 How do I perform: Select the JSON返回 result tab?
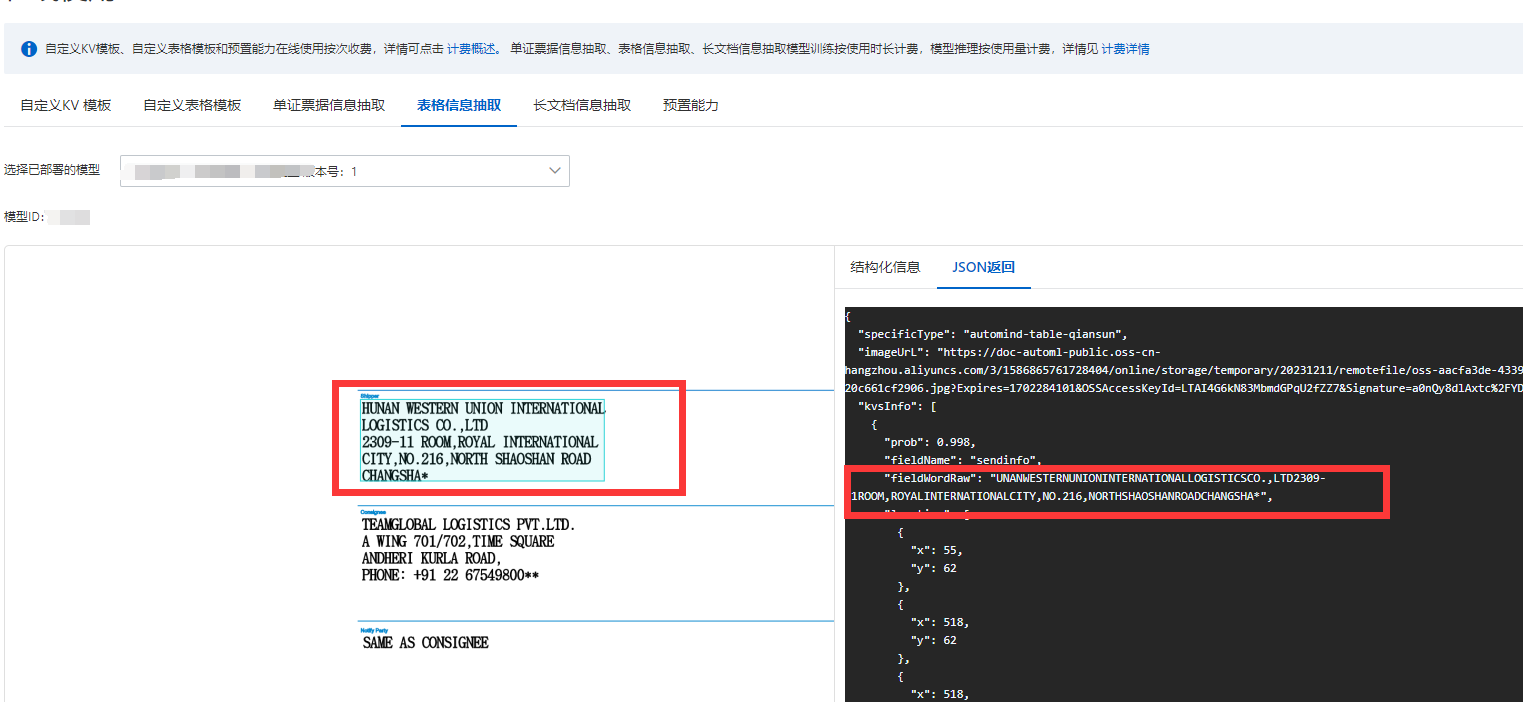tap(983, 267)
